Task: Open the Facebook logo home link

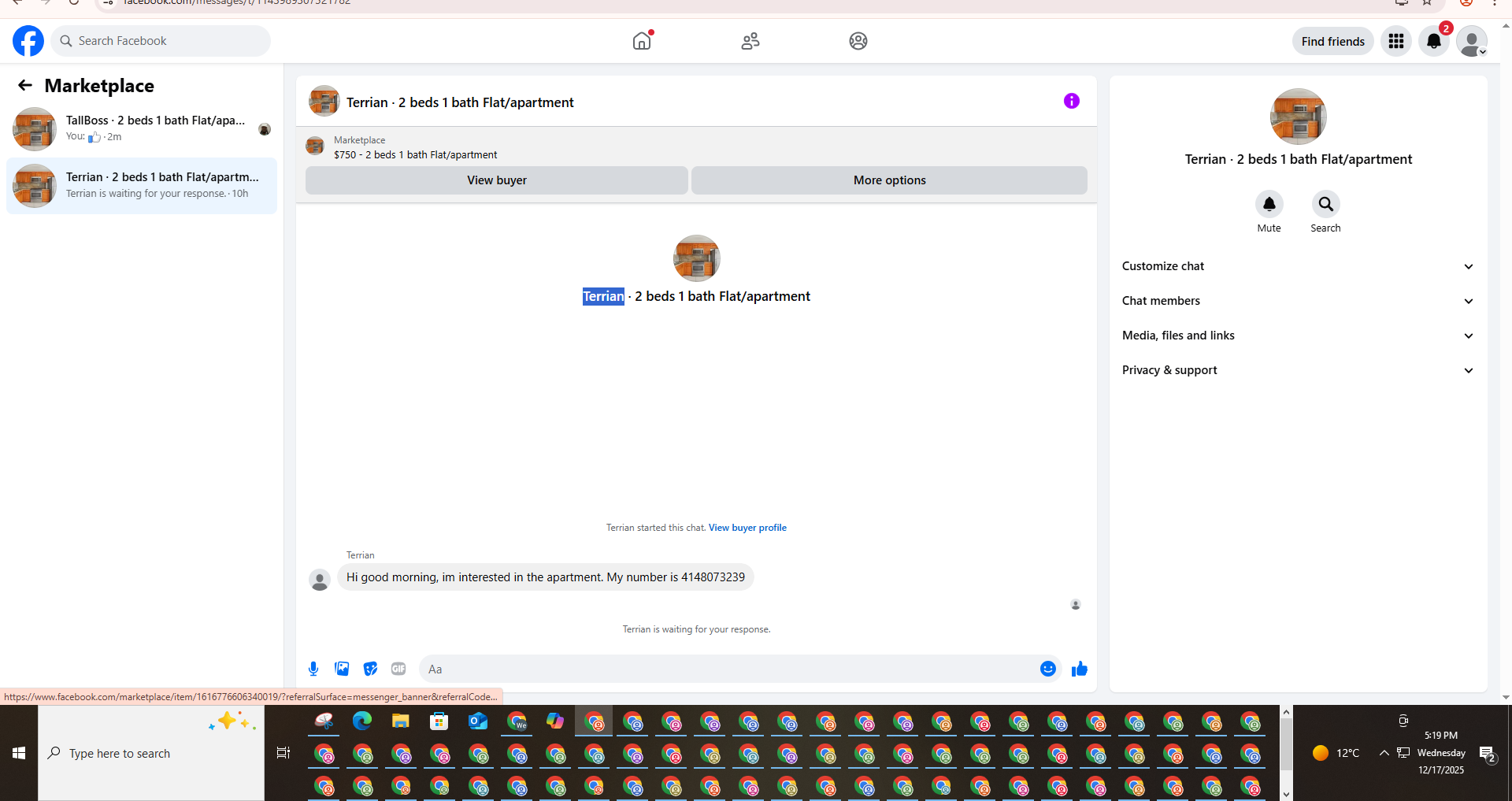Action: click(28, 41)
